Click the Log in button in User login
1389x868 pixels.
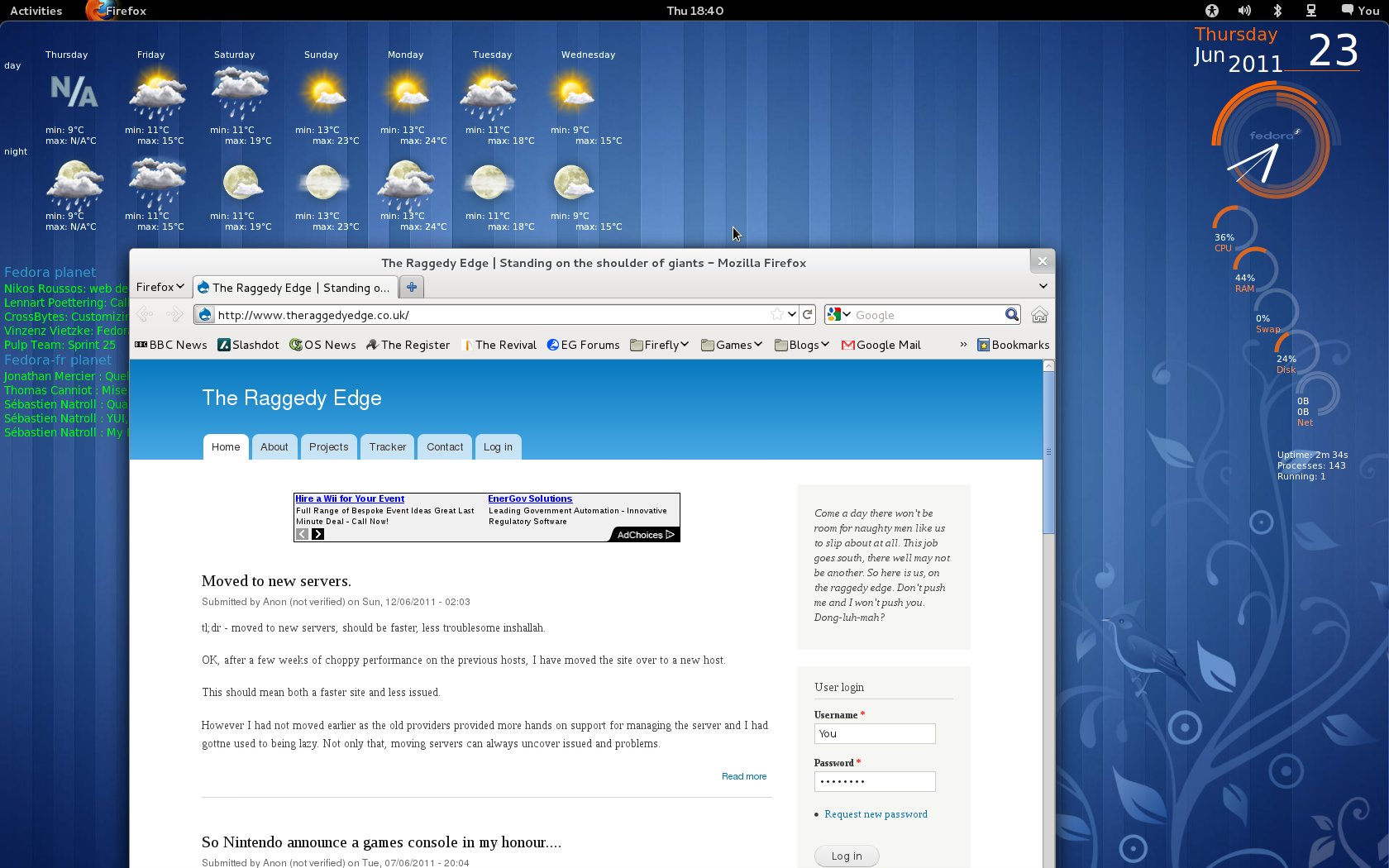click(x=847, y=856)
